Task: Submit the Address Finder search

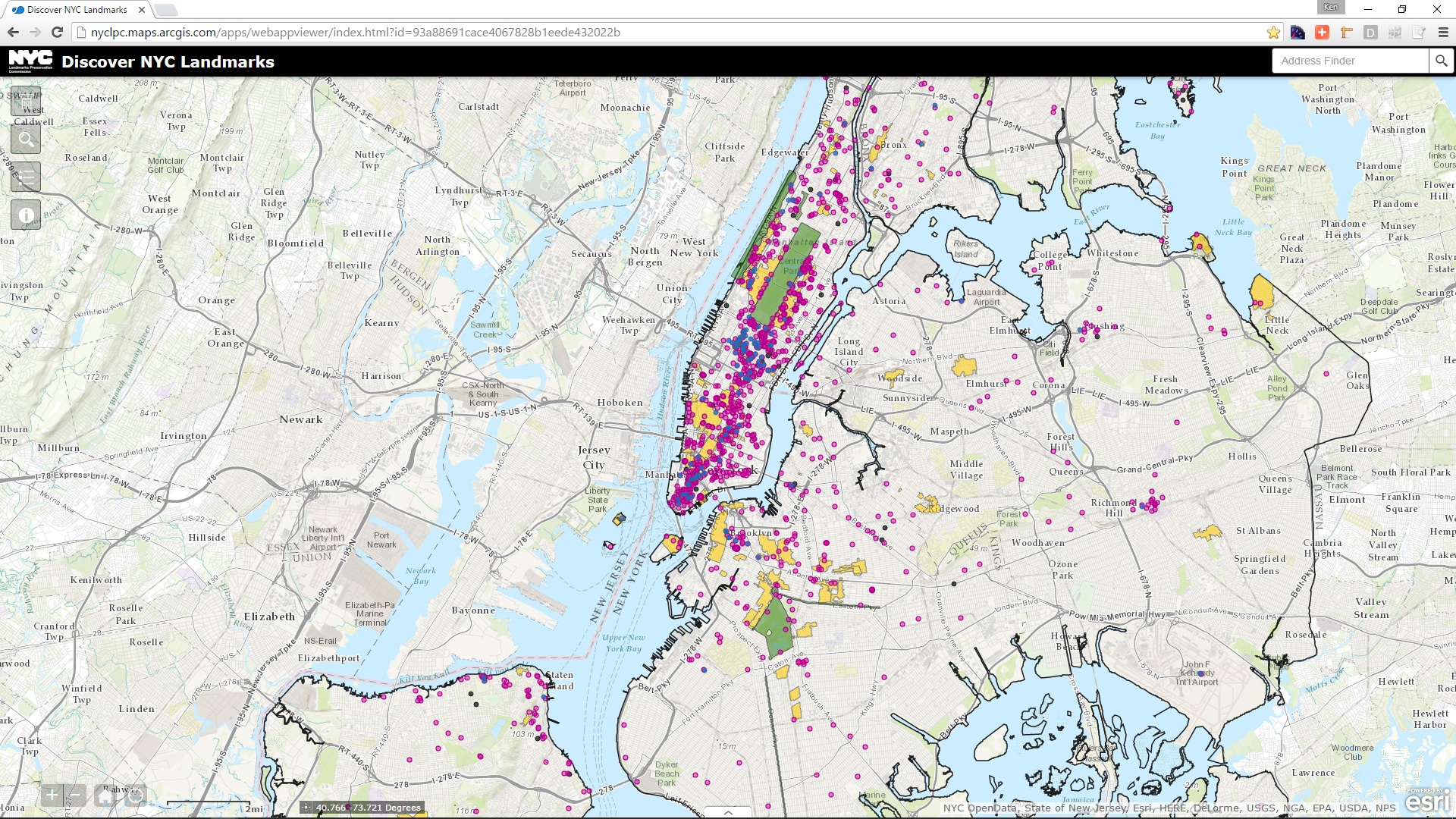Action: [x=1441, y=61]
